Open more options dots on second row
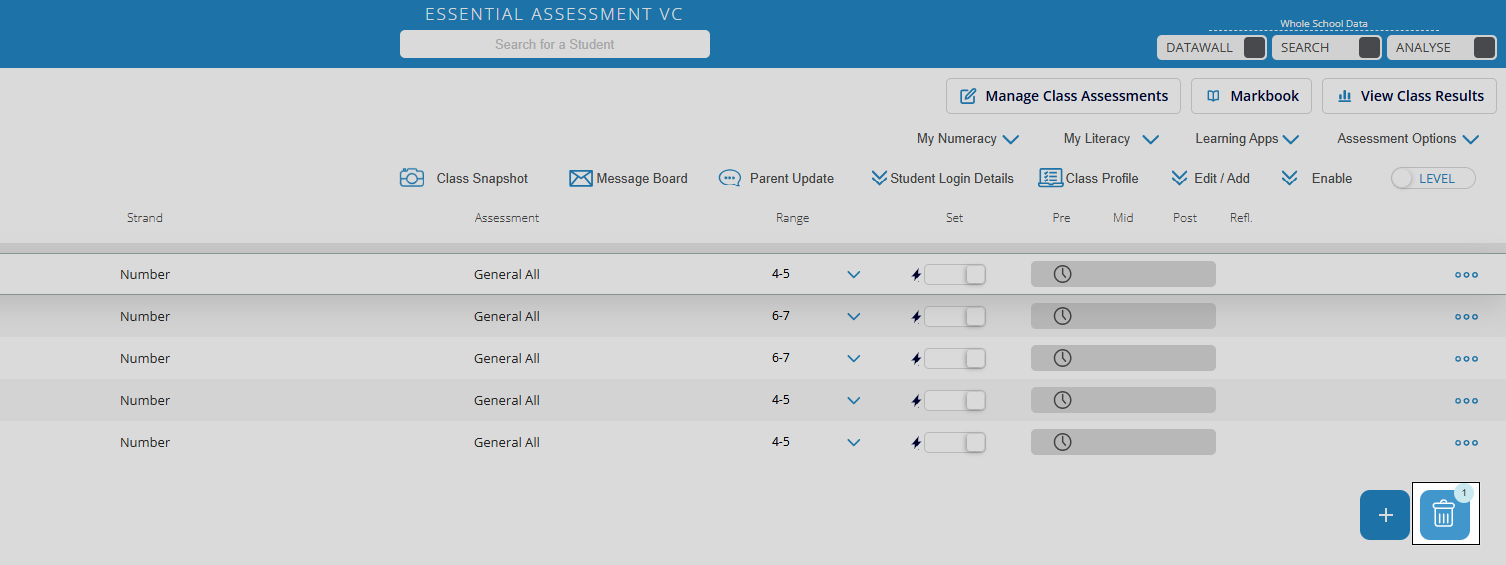 (x=1466, y=316)
